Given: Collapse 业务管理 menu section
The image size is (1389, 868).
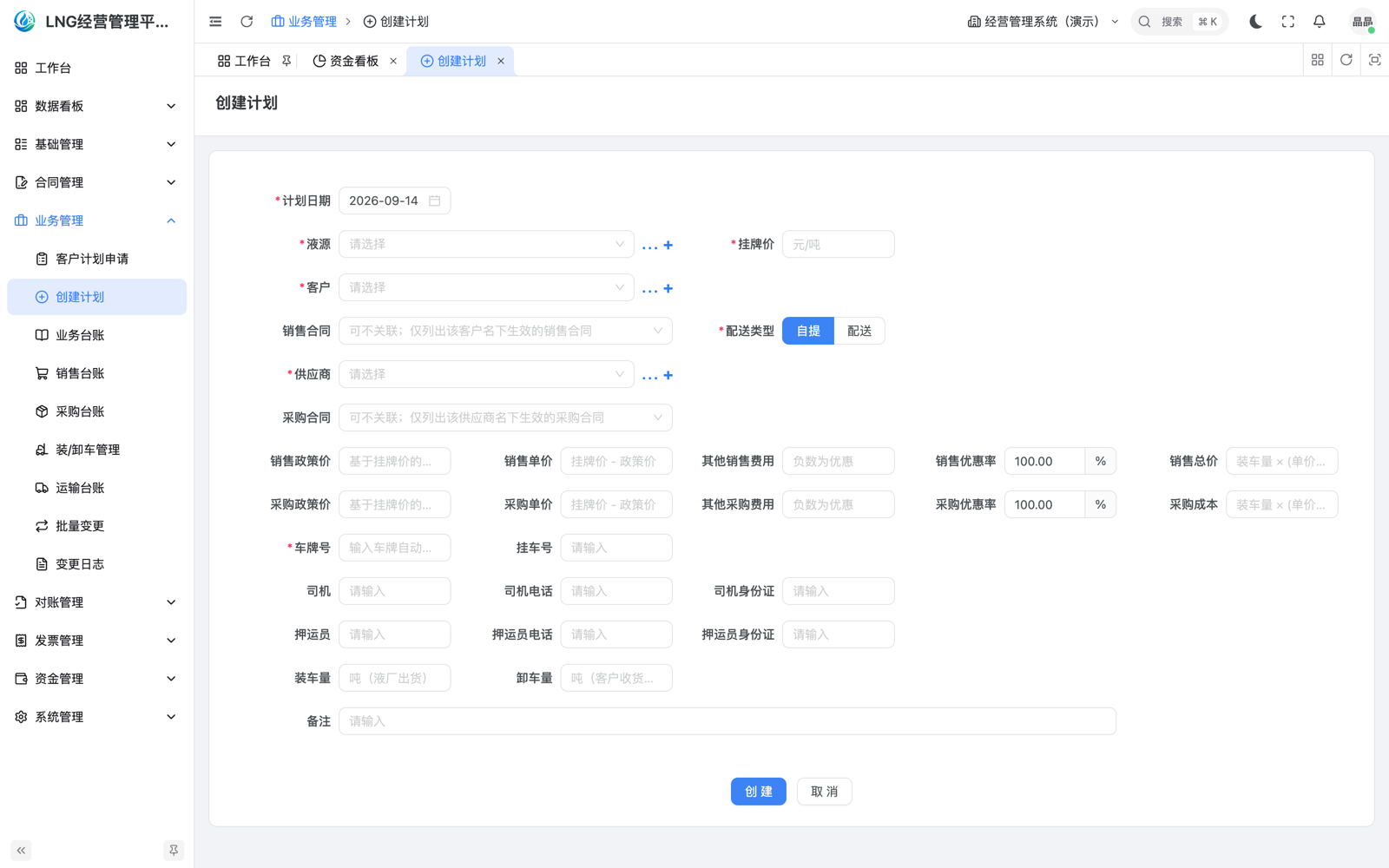Looking at the screenshot, I should tap(96, 220).
